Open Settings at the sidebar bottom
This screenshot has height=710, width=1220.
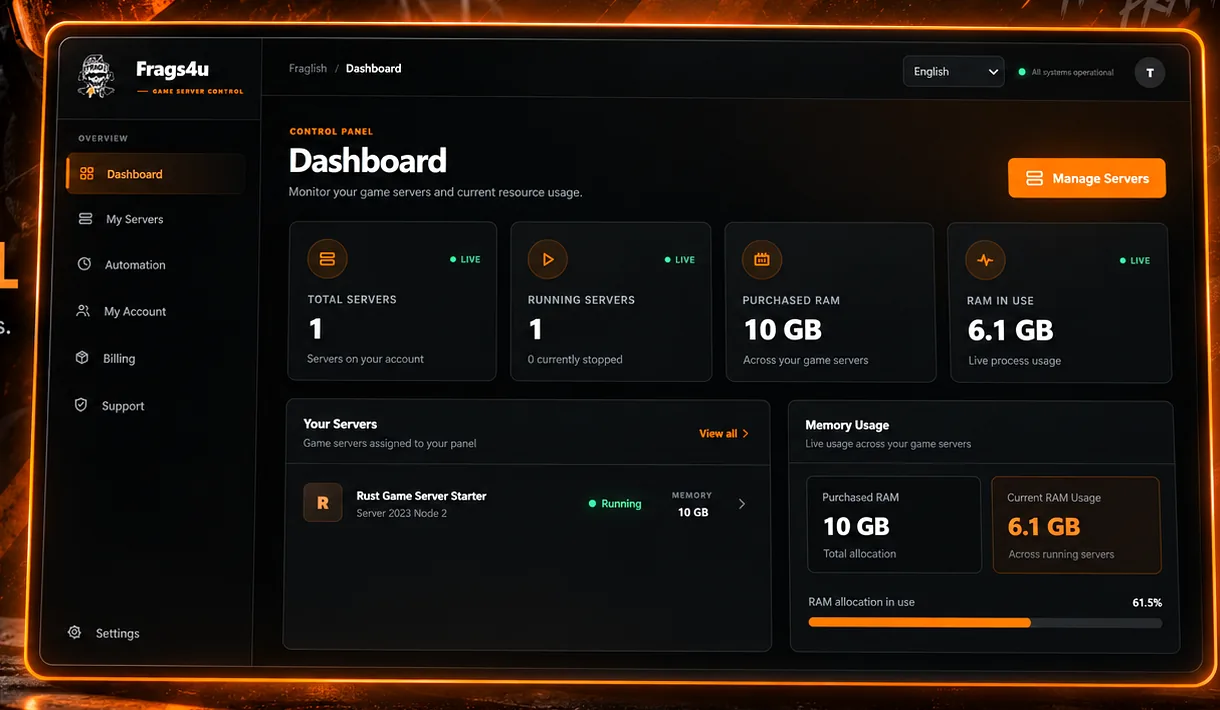117,633
